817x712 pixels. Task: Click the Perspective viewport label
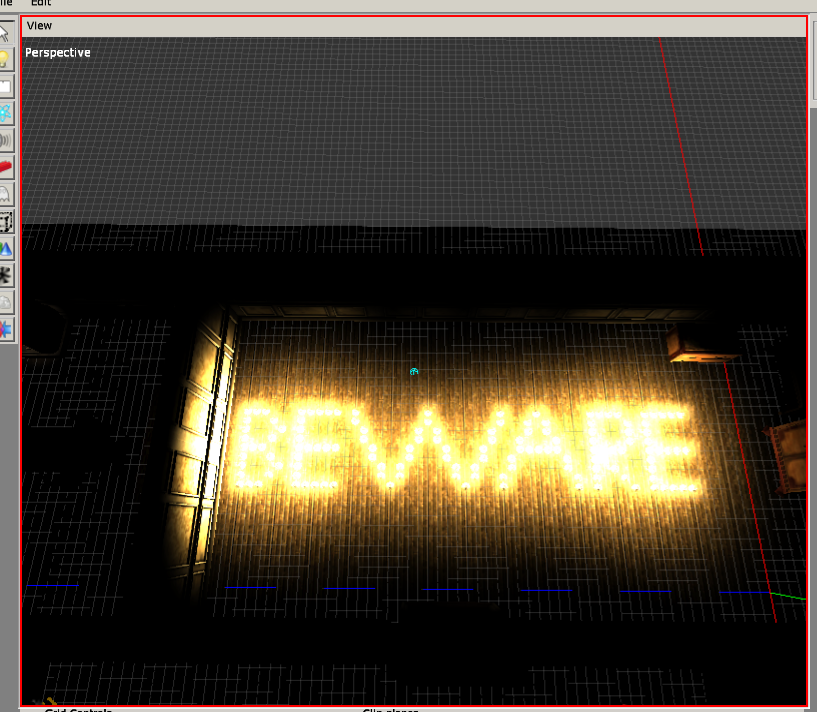pos(58,52)
